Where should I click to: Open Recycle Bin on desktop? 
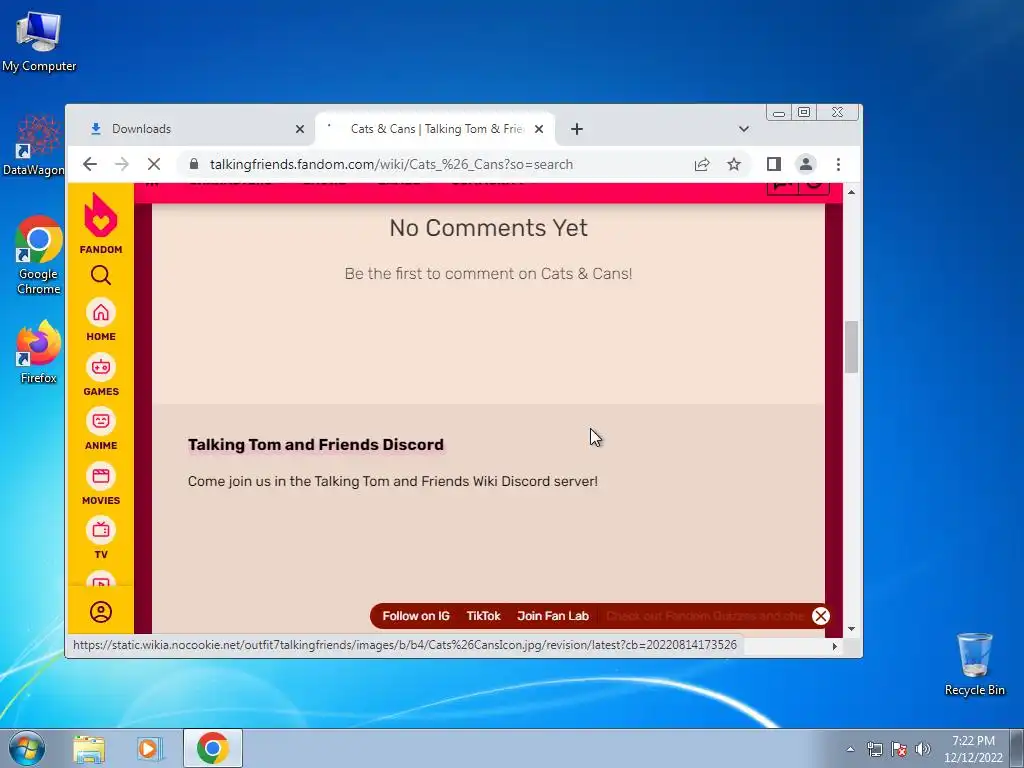(974, 664)
